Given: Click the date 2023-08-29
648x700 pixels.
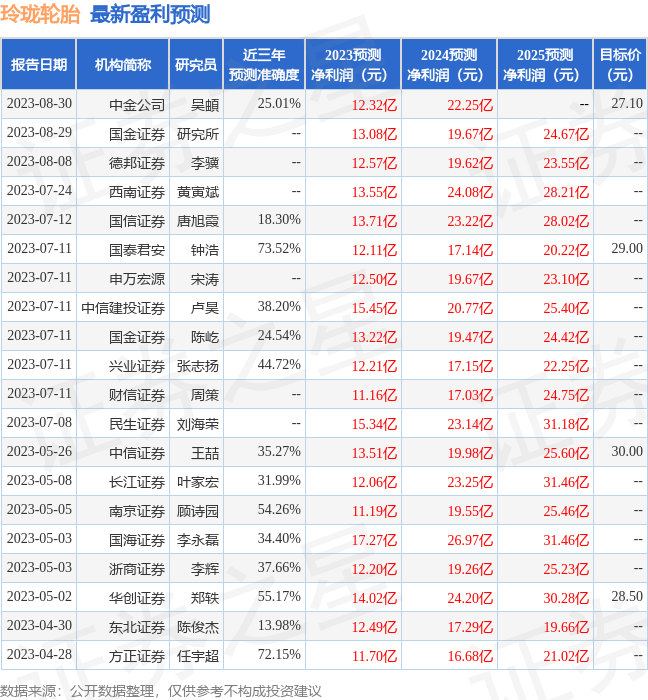Looking at the screenshot, I should point(39,133).
